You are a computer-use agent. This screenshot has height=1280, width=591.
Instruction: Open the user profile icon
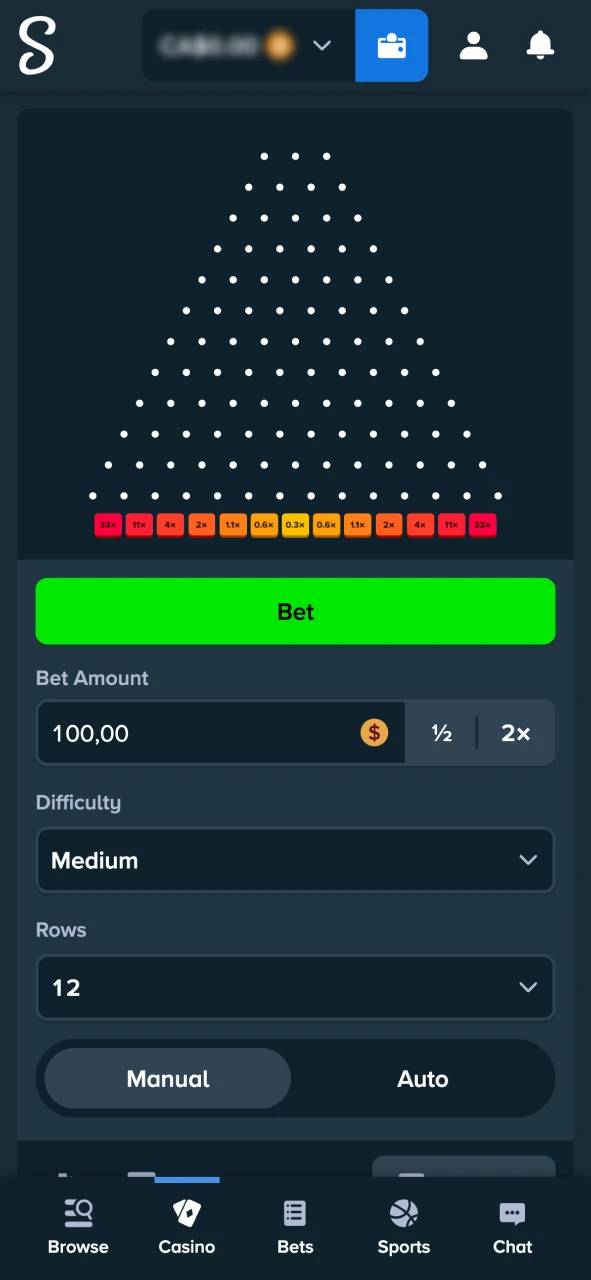point(473,45)
